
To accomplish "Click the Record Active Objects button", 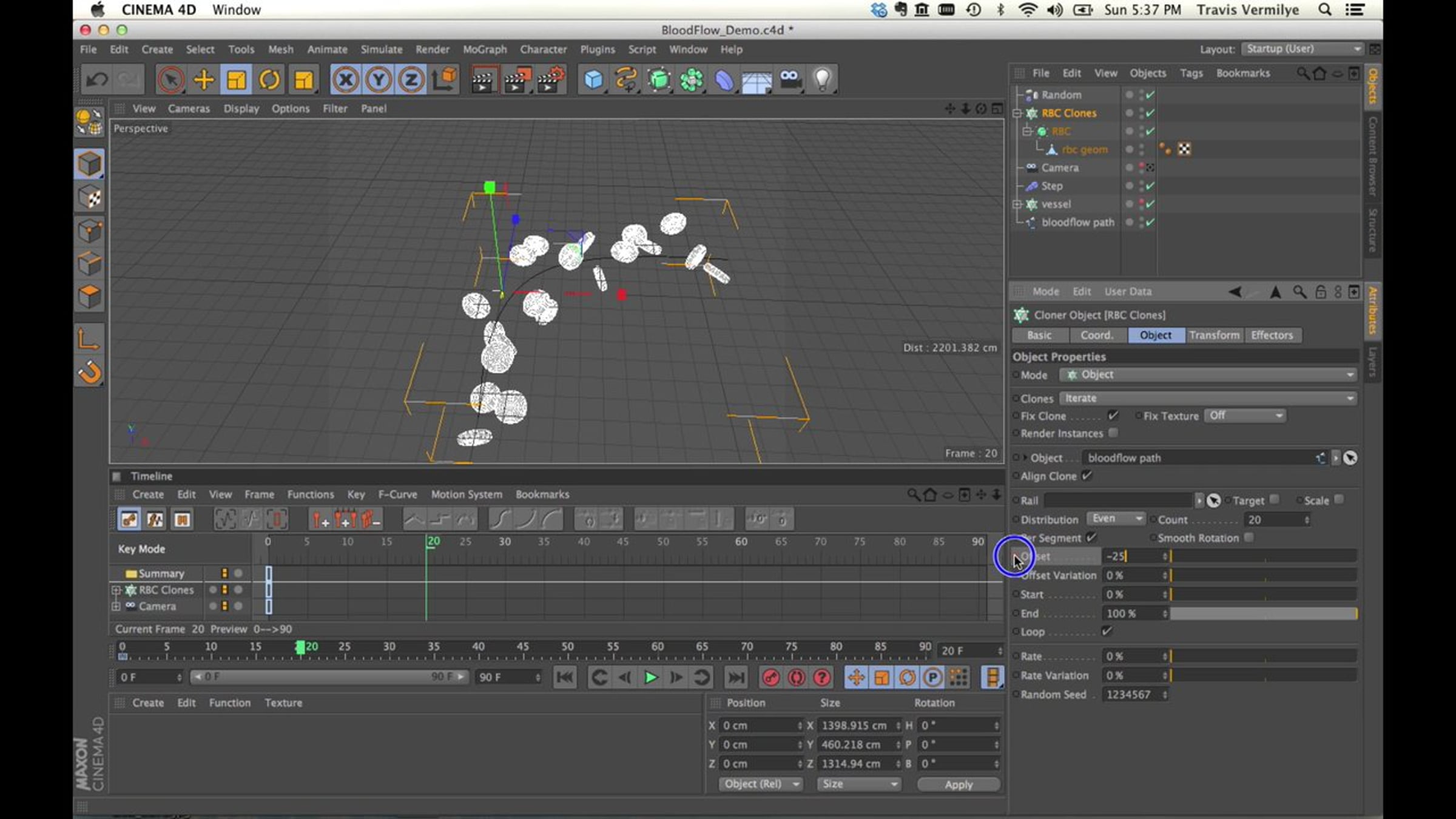I will click(771, 677).
